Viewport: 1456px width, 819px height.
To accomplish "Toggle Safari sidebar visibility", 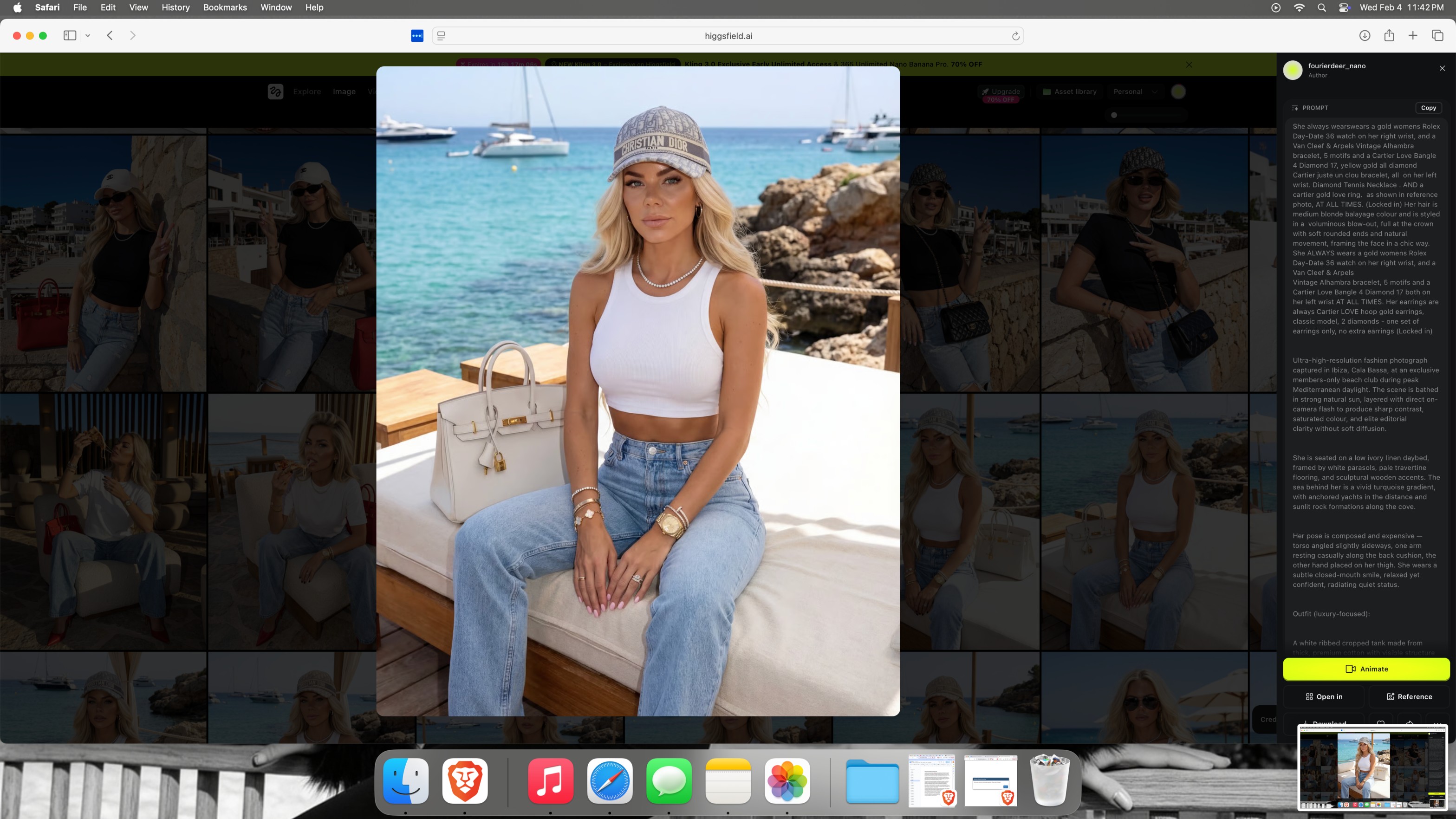I will pos(70,36).
